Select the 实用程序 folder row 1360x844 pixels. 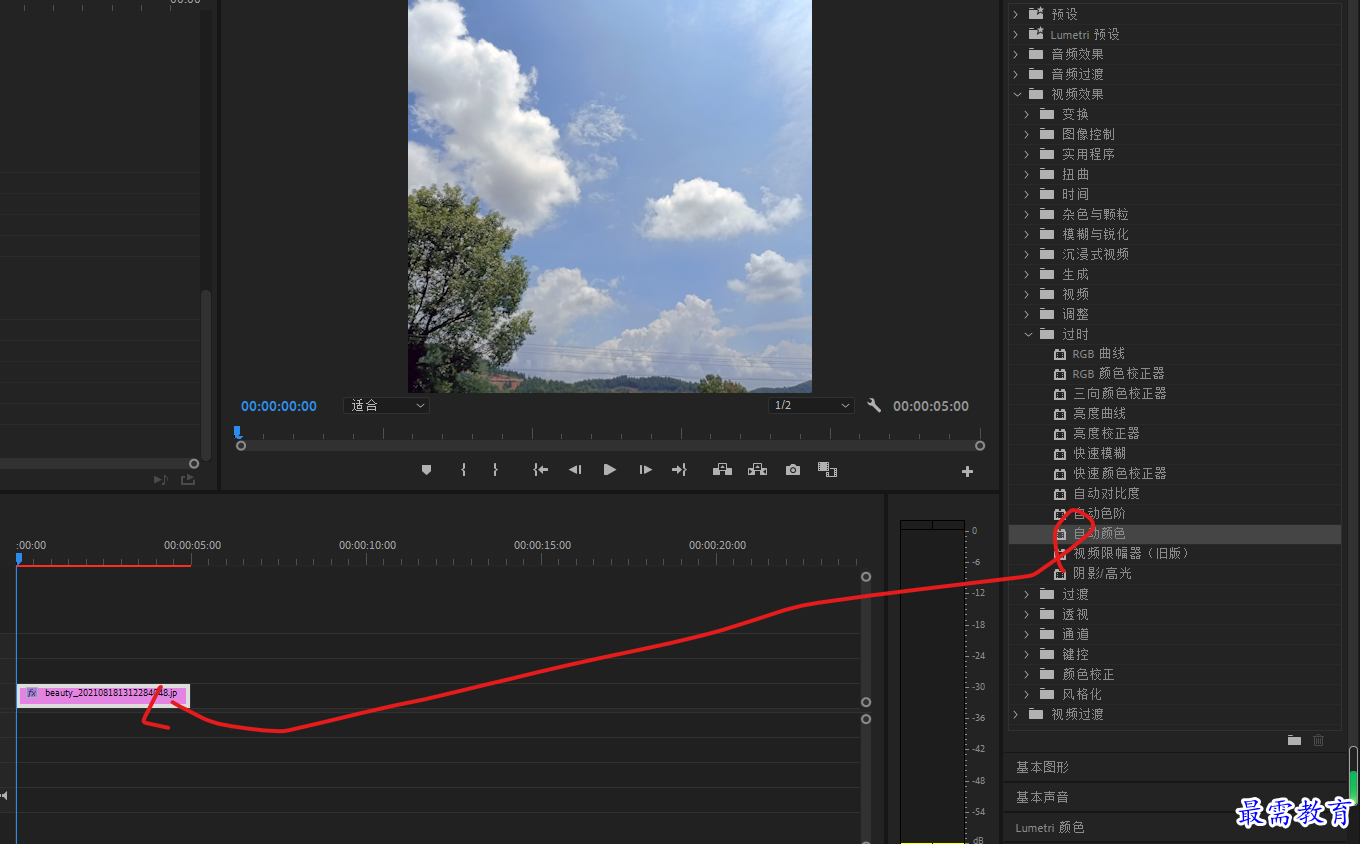coord(1174,154)
